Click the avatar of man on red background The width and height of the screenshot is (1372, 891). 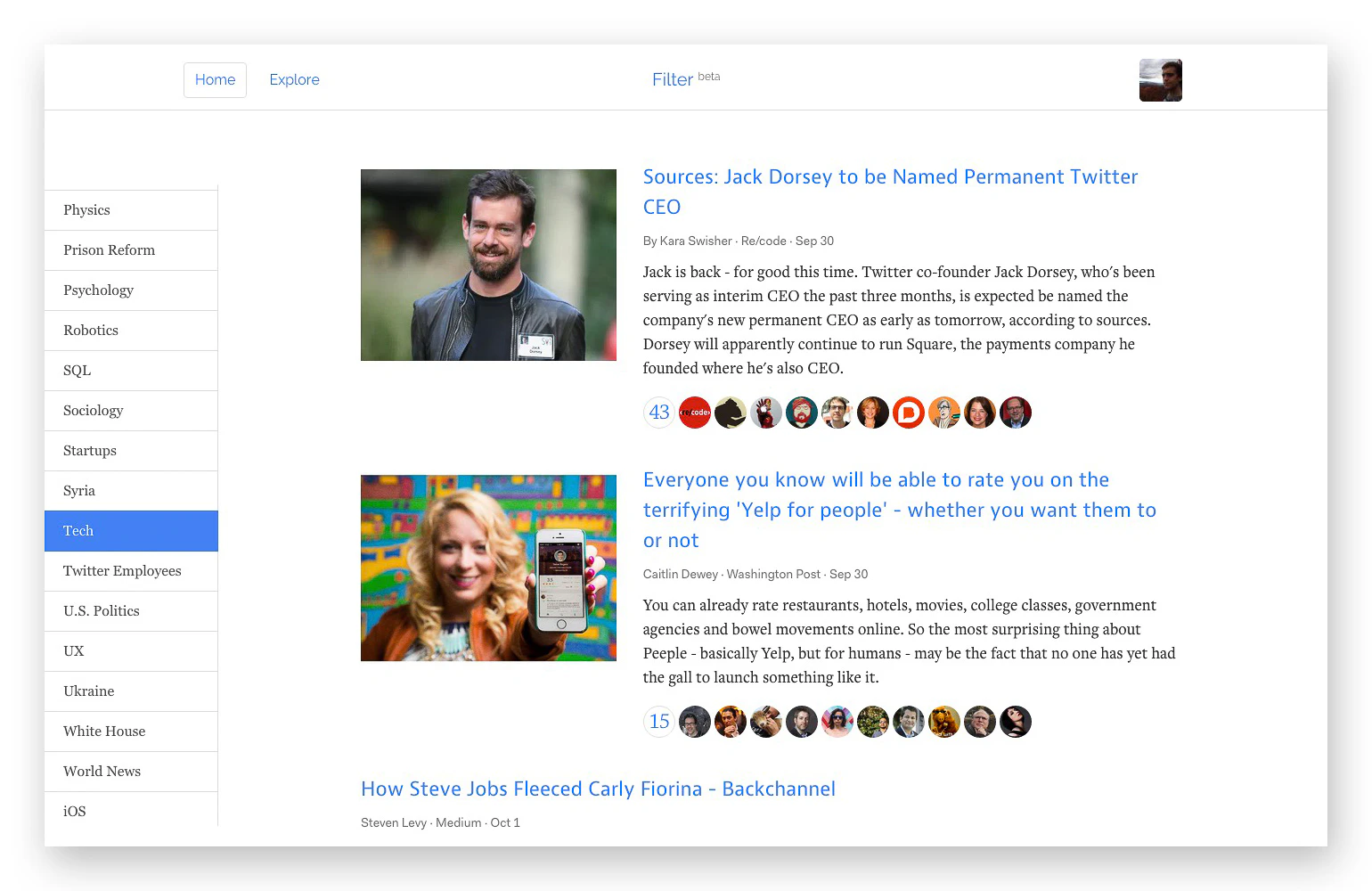point(1016,413)
